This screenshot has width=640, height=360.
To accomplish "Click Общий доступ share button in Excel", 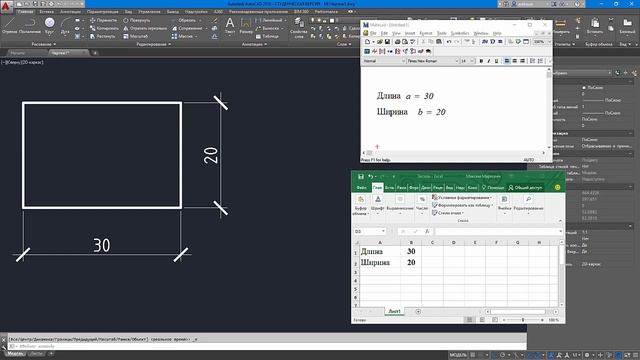I will tap(525, 187).
